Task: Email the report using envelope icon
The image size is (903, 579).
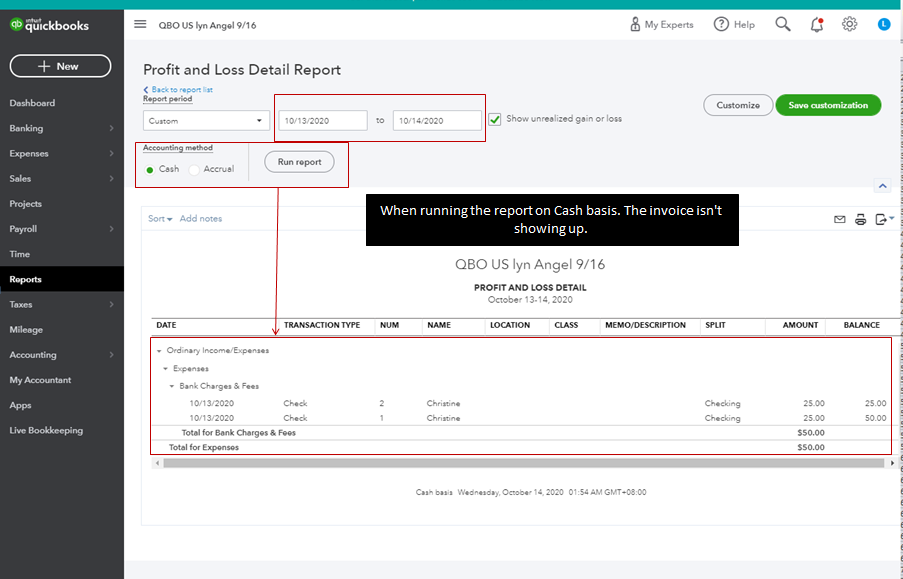Action: pos(840,219)
